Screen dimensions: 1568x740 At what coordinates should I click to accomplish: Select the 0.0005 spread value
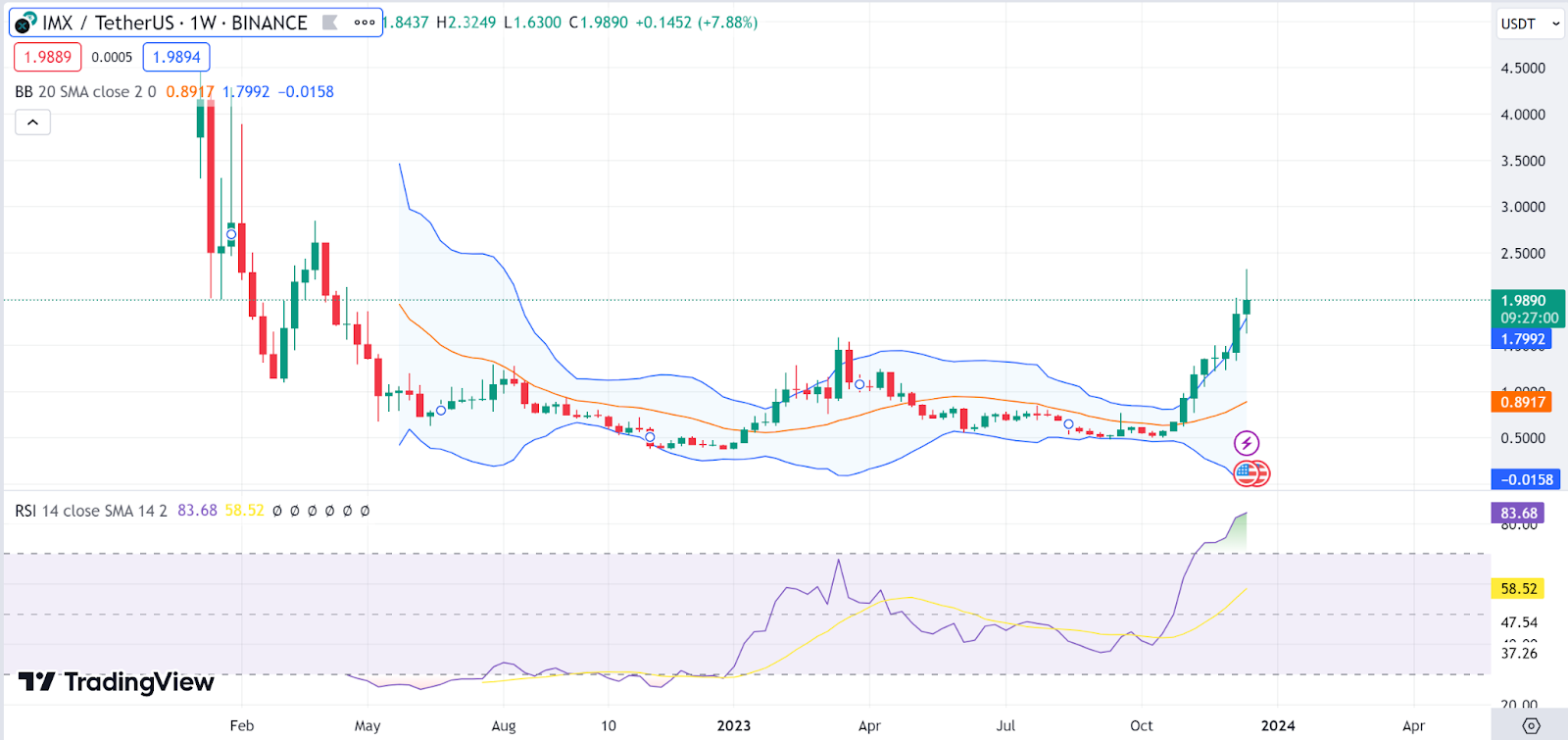click(x=112, y=57)
